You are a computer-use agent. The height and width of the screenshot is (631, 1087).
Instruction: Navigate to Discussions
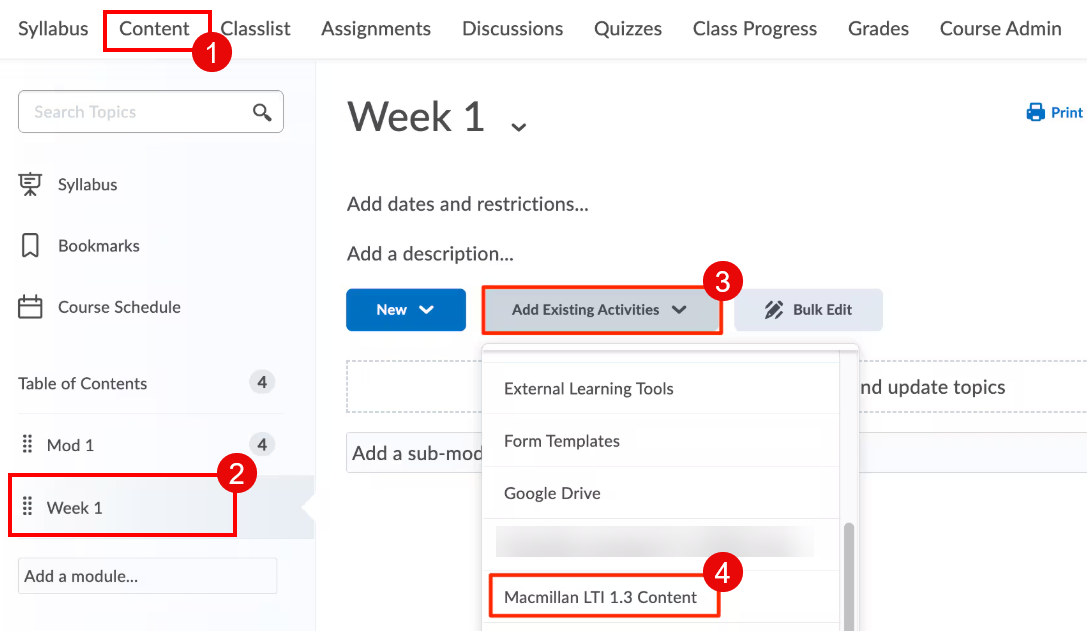click(x=512, y=29)
